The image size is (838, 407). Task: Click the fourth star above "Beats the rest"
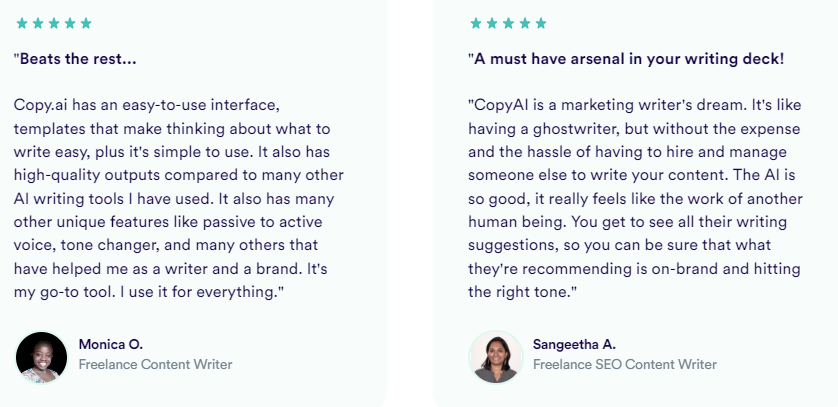(69, 23)
